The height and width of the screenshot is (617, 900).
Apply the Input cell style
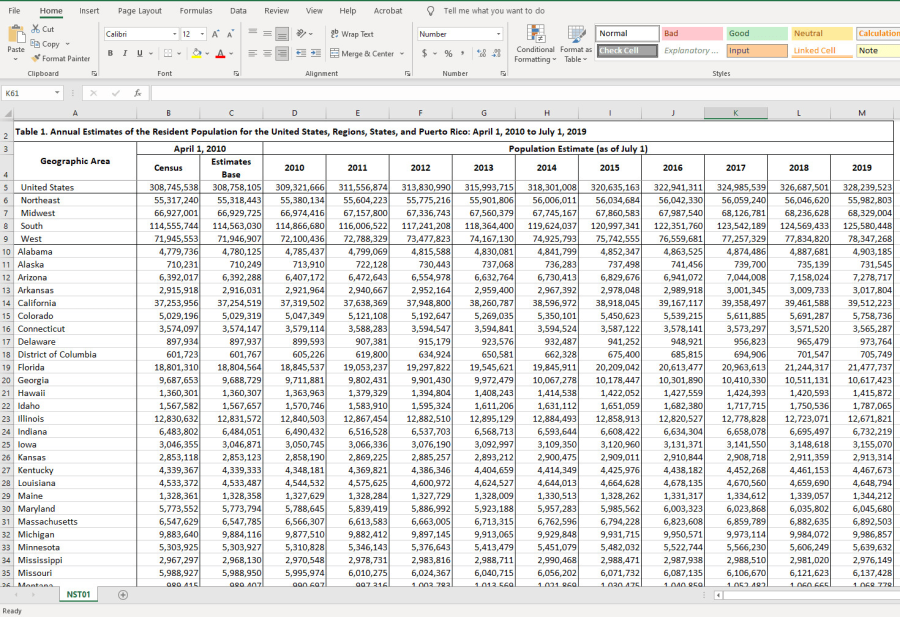(x=757, y=51)
